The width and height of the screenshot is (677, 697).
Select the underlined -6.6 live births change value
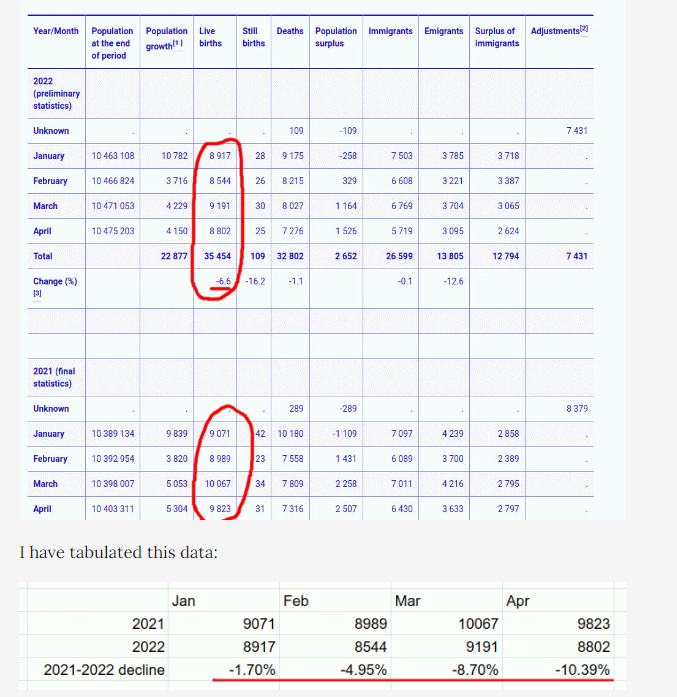point(224,282)
